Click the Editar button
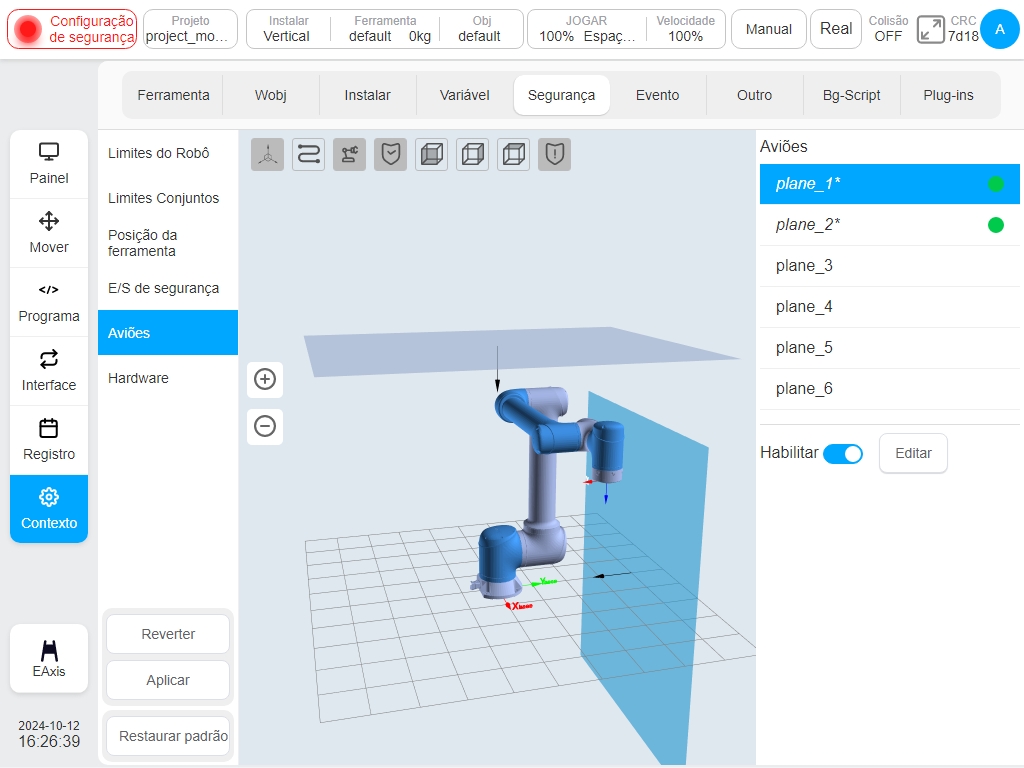Image resolution: width=1024 pixels, height=768 pixels. [913, 453]
